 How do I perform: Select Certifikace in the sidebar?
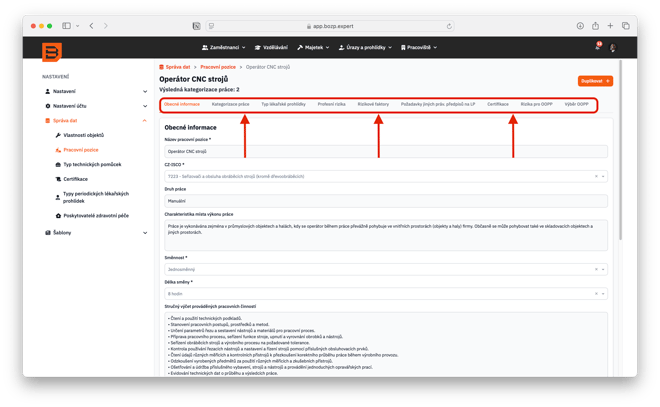click(82, 178)
